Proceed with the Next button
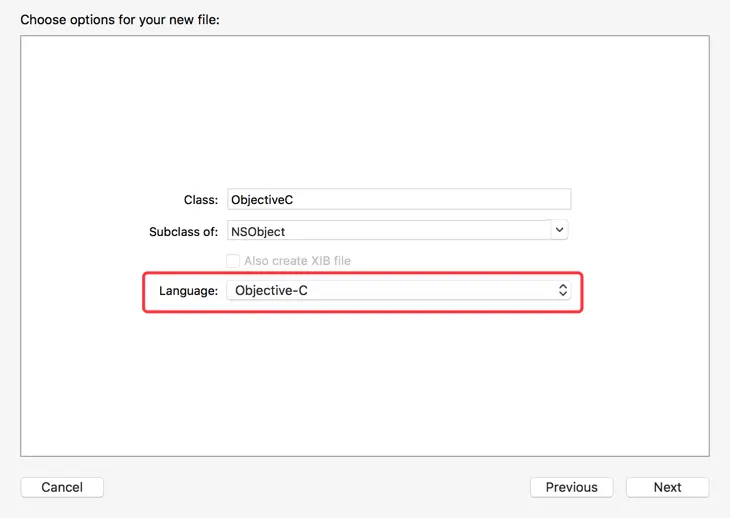 [667, 487]
